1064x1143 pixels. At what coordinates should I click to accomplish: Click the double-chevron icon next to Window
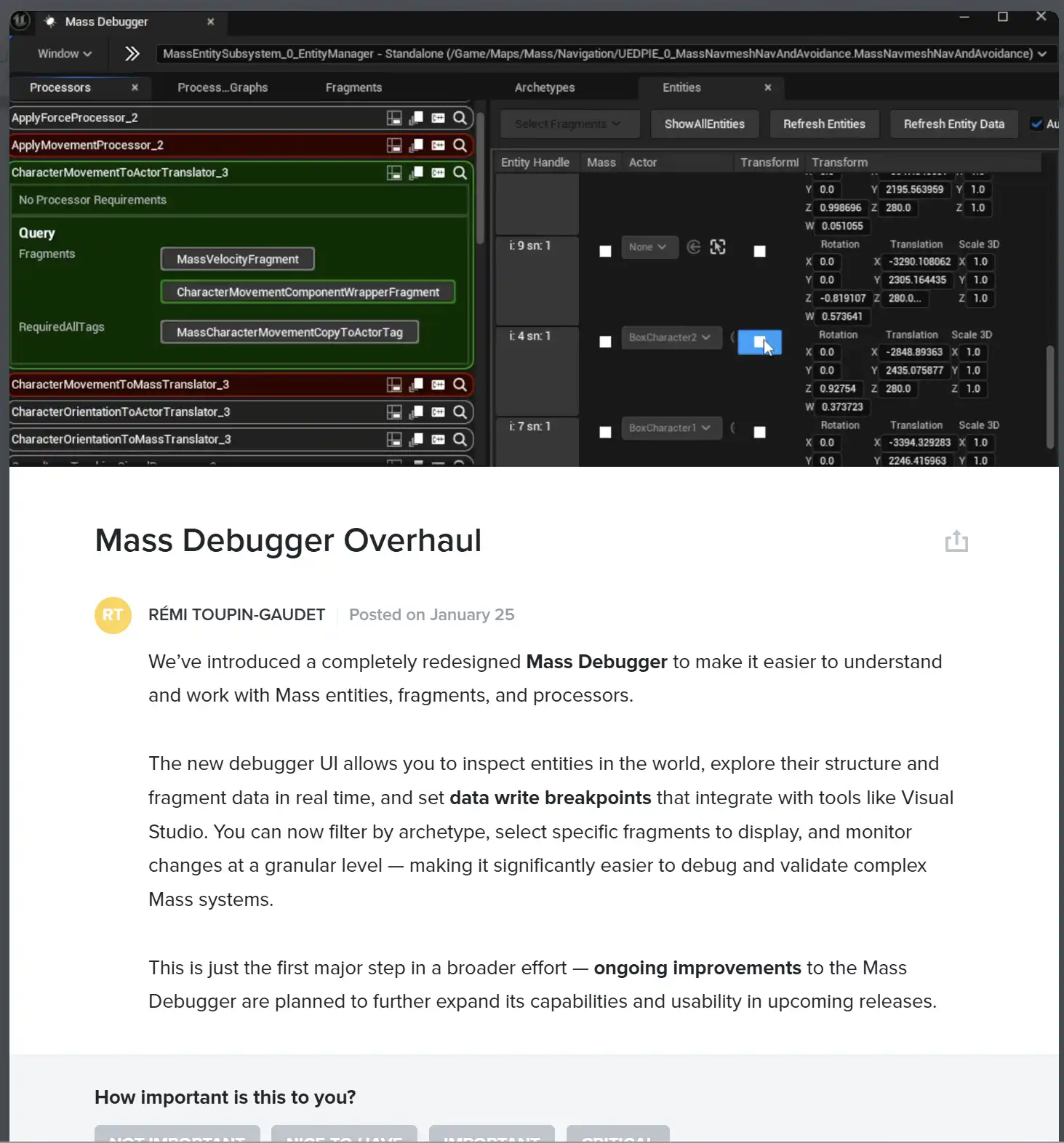coord(132,54)
